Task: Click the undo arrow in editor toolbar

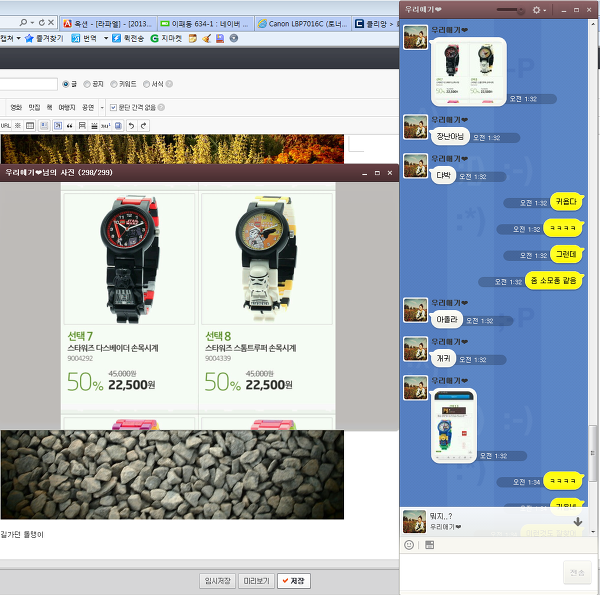Action: click(131, 126)
